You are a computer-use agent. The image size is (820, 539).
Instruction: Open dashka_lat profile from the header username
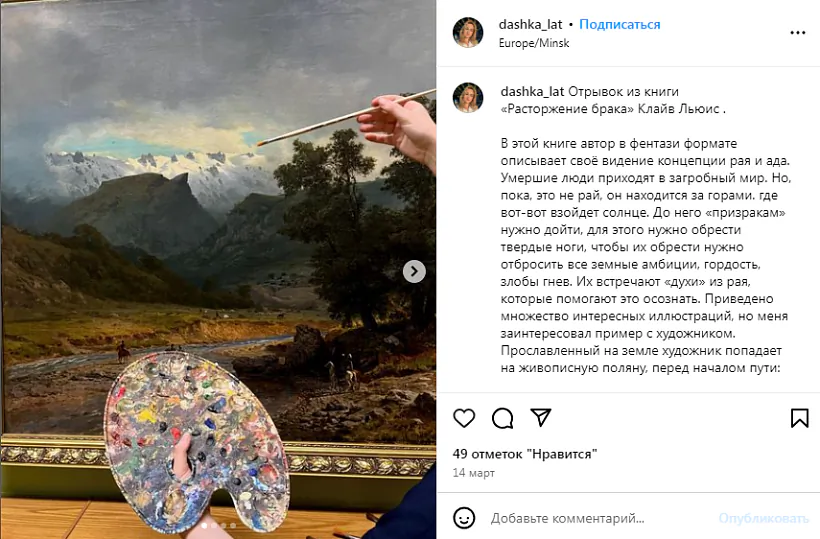point(530,25)
